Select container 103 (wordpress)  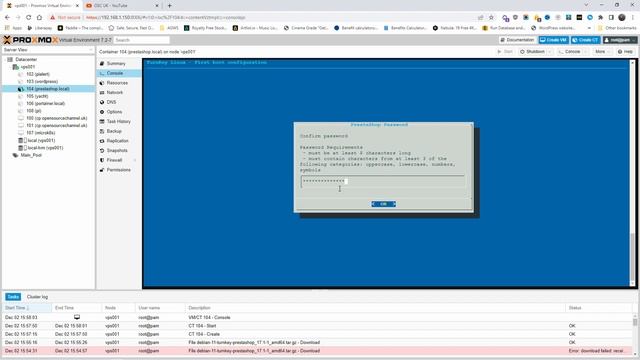click(x=42, y=82)
